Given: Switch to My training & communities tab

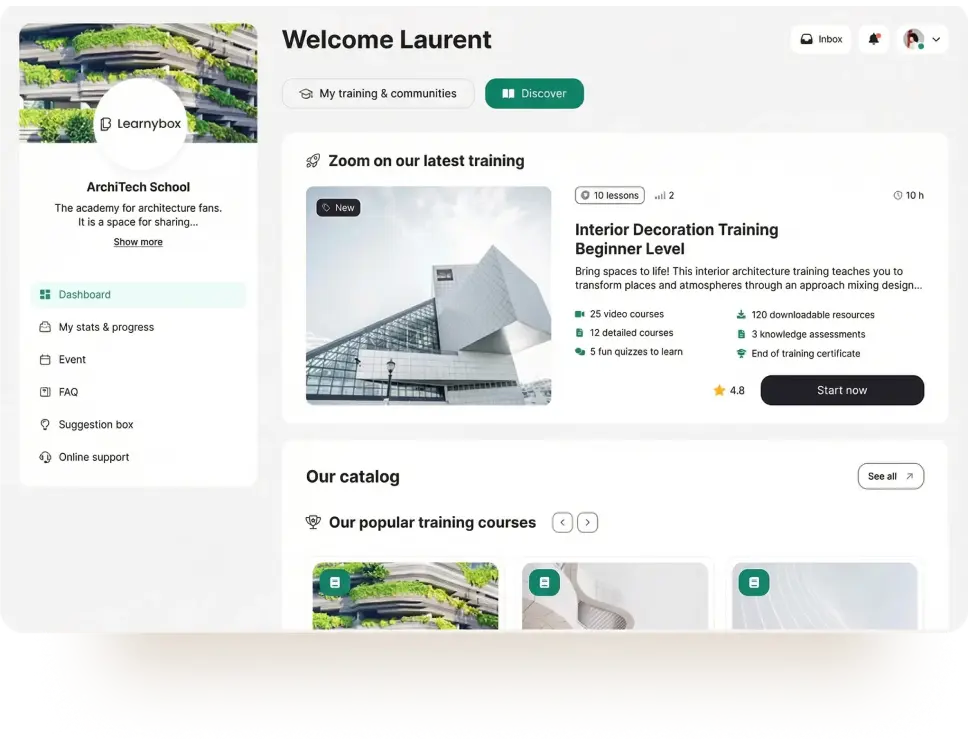Looking at the screenshot, I should tap(378, 93).
